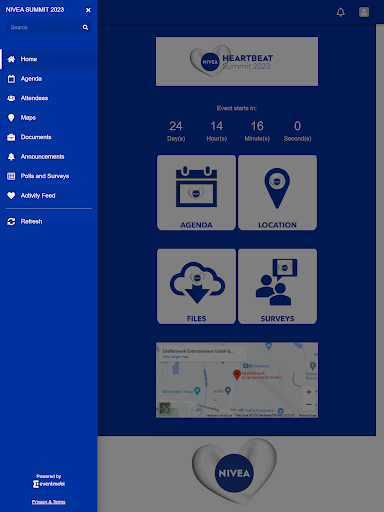Click the large NIVEA heart logo
This screenshot has height=512, width=384.
tap(234, 471)
